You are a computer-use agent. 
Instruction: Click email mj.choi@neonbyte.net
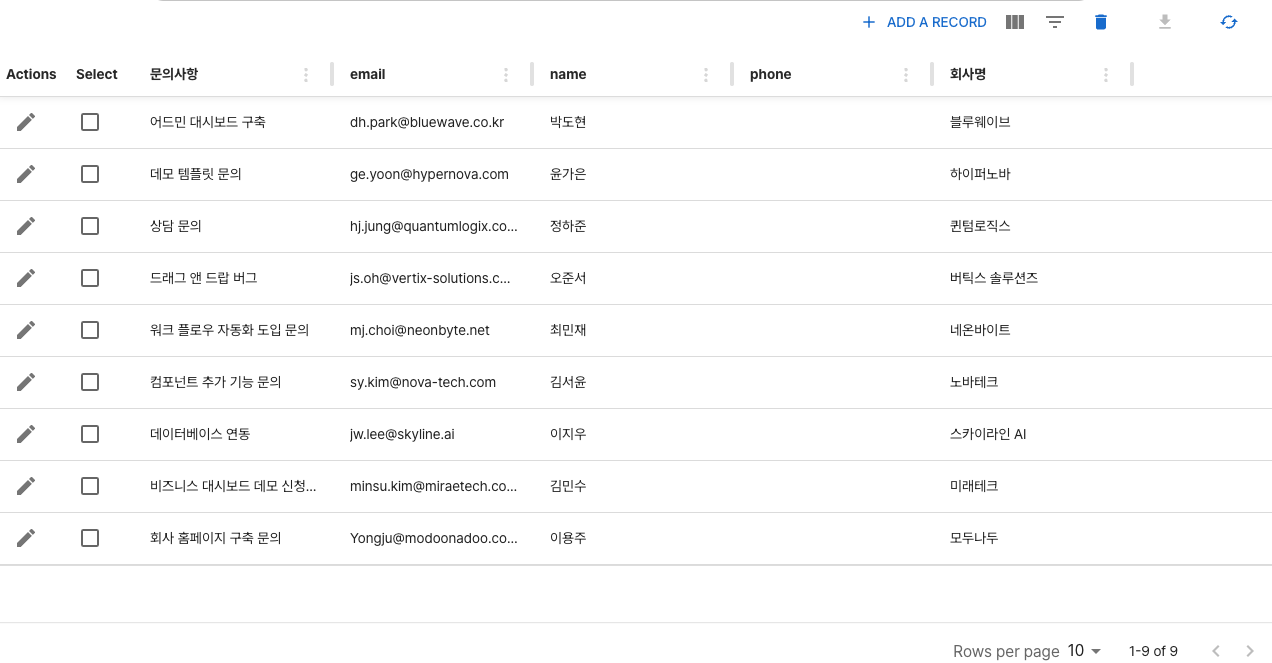420,330
